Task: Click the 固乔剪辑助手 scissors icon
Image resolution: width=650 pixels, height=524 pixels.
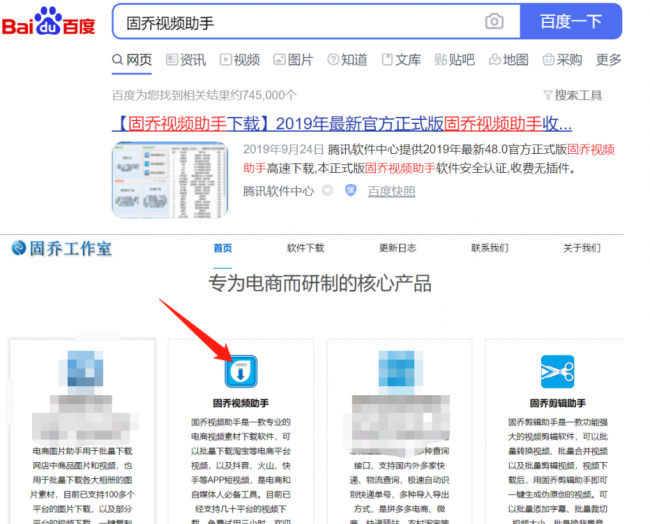Action: [x=558, y=371]
